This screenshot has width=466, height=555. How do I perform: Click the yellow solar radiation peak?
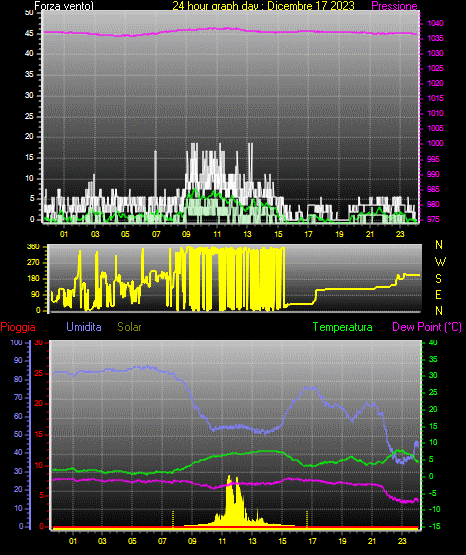(230, 478)
